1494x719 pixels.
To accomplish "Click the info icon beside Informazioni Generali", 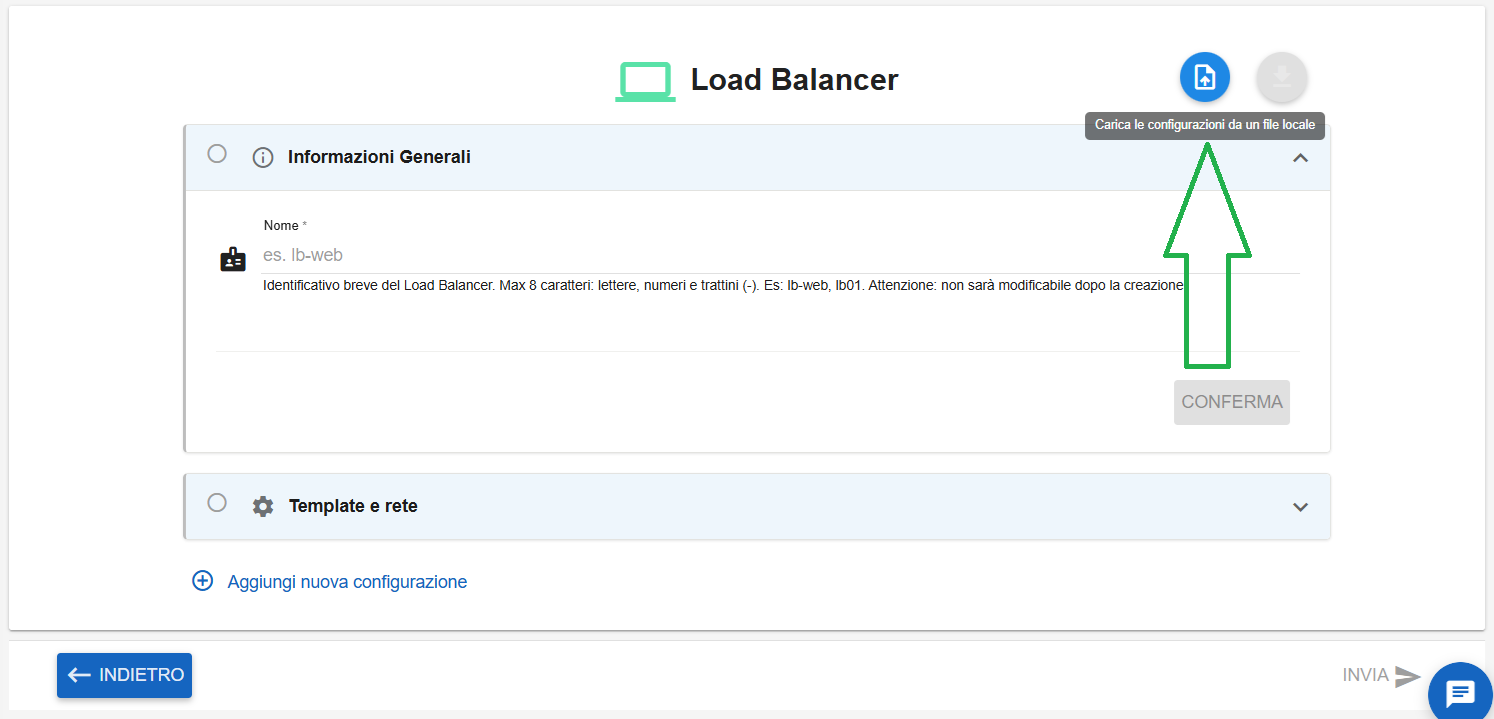I will tap(263, 157).
